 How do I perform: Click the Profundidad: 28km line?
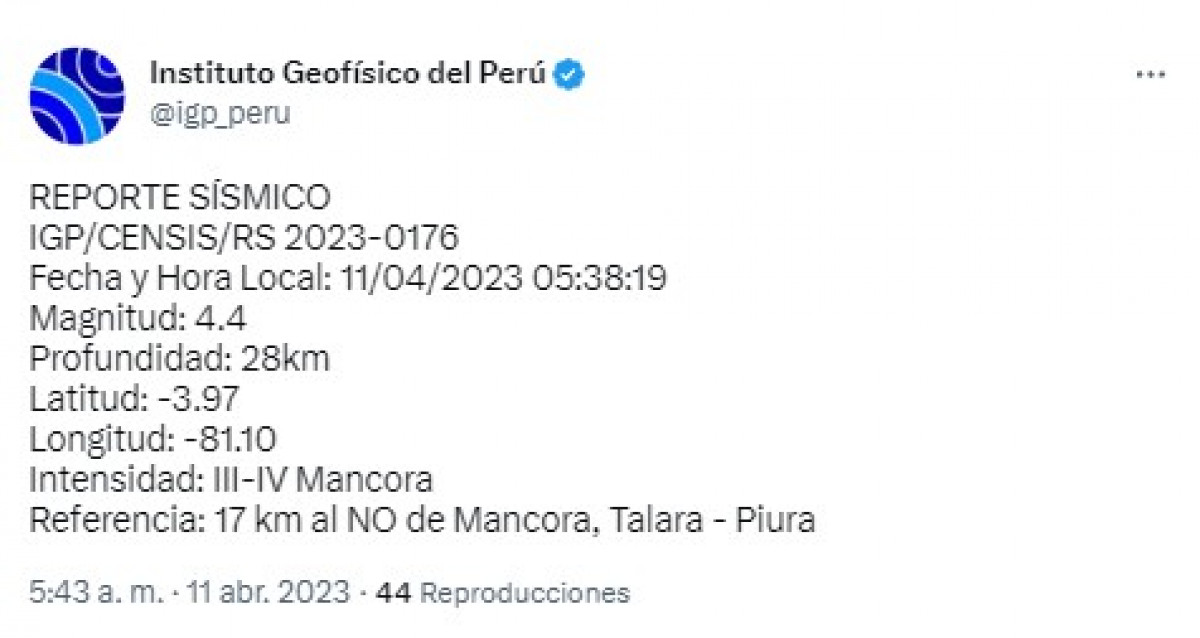tap(179, 359)
